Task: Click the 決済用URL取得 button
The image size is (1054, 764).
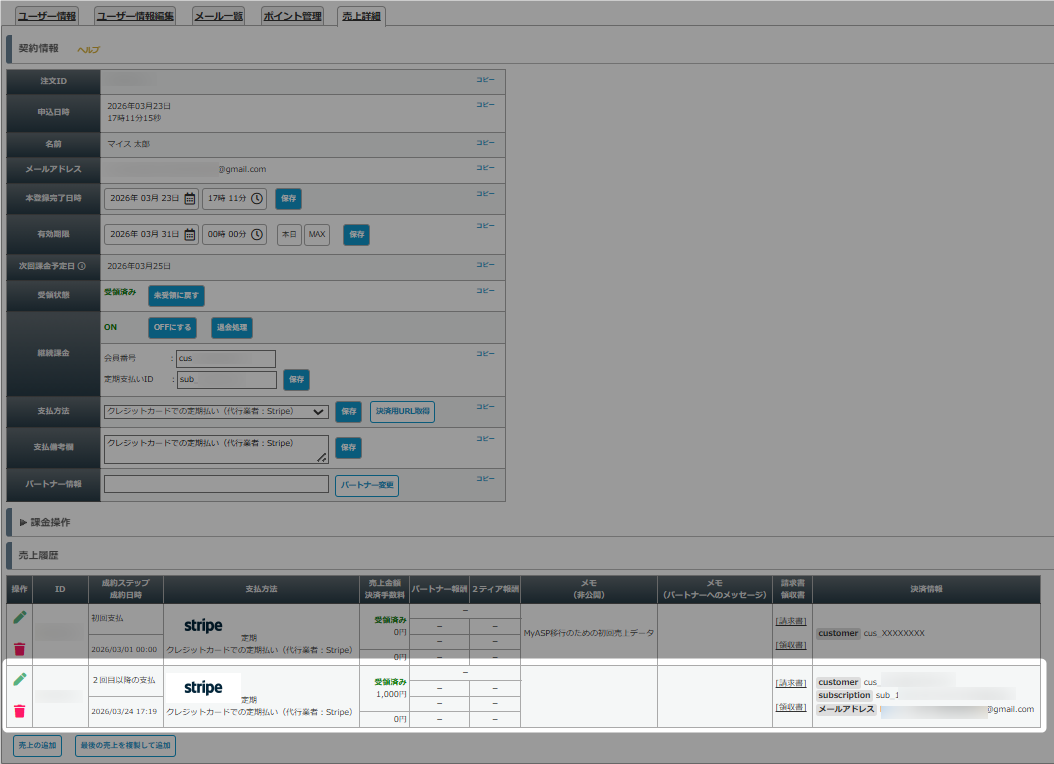Action: pyautogui.click(x=402, y=411)
